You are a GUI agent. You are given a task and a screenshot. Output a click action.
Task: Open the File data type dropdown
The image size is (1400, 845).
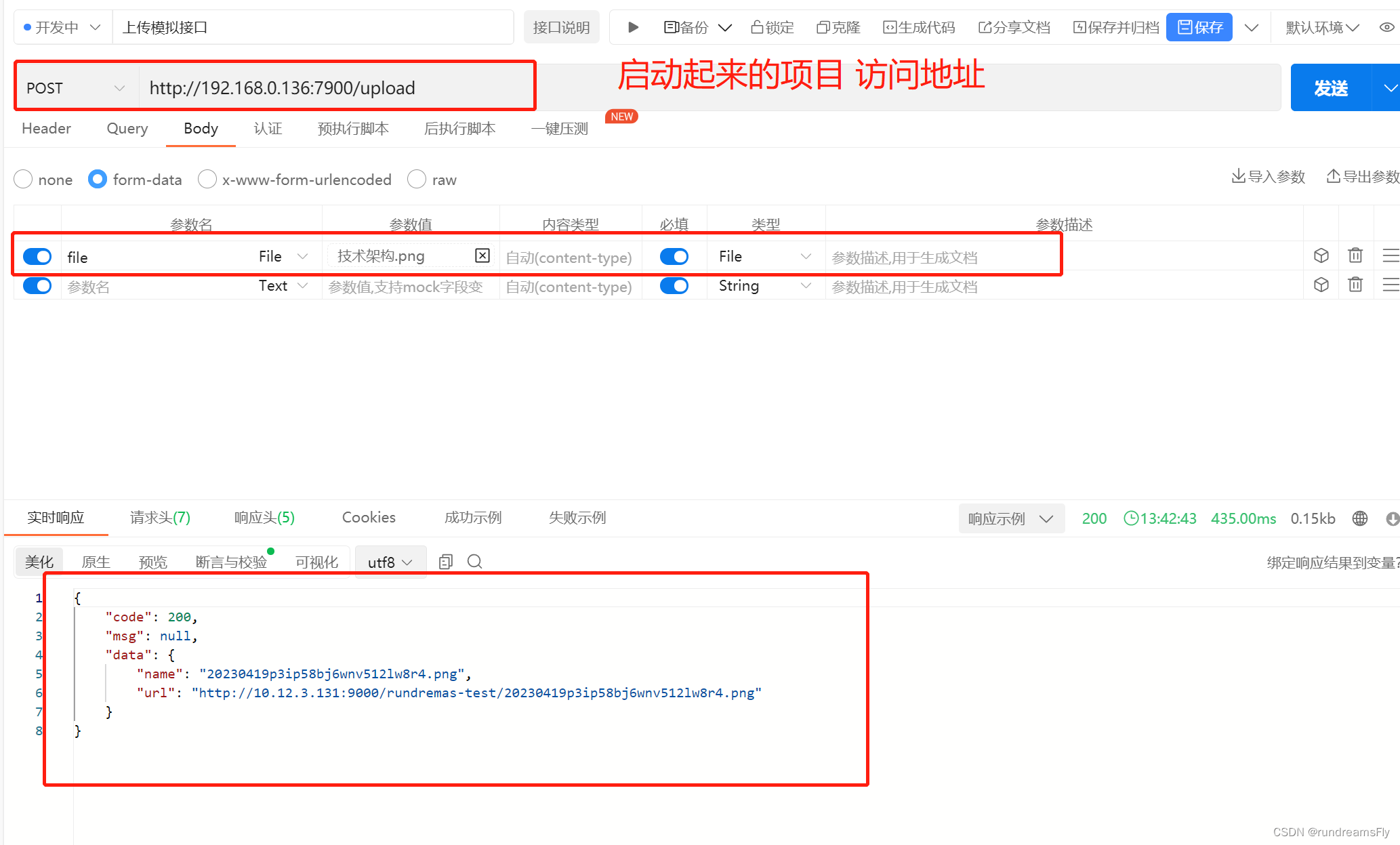pyautogui.click(x=765, y=256)
